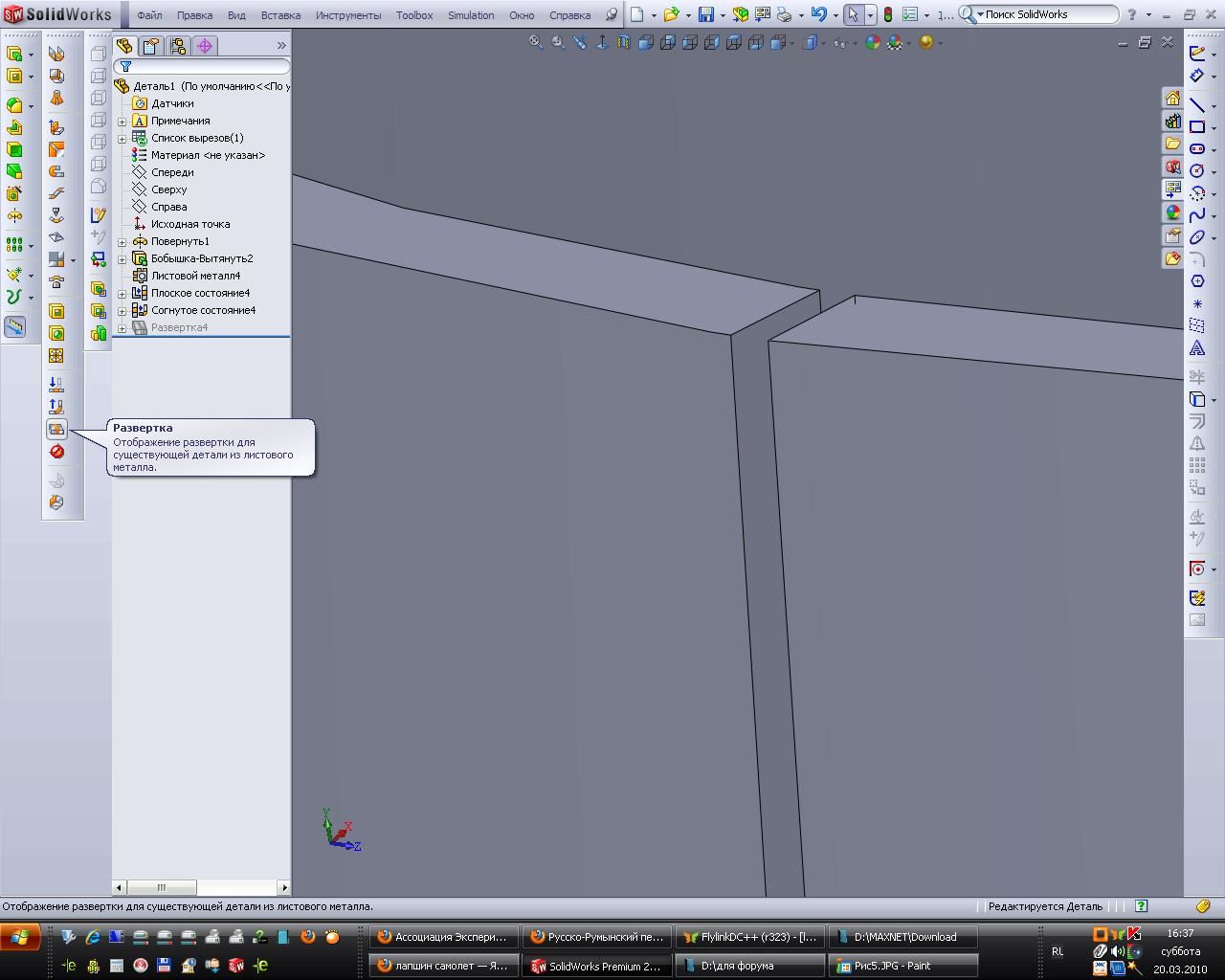Open the Инструменты menu
The height and width of the screenshot is (980, 1225).
[347, 15]
